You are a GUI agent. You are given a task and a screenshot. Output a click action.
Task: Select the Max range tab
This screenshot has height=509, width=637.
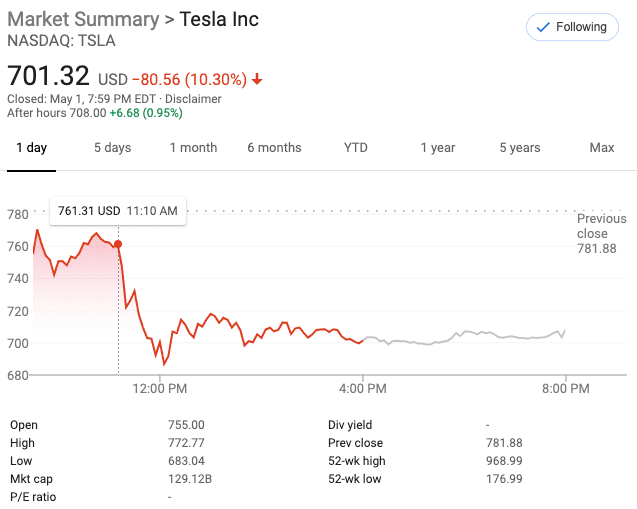602,147
